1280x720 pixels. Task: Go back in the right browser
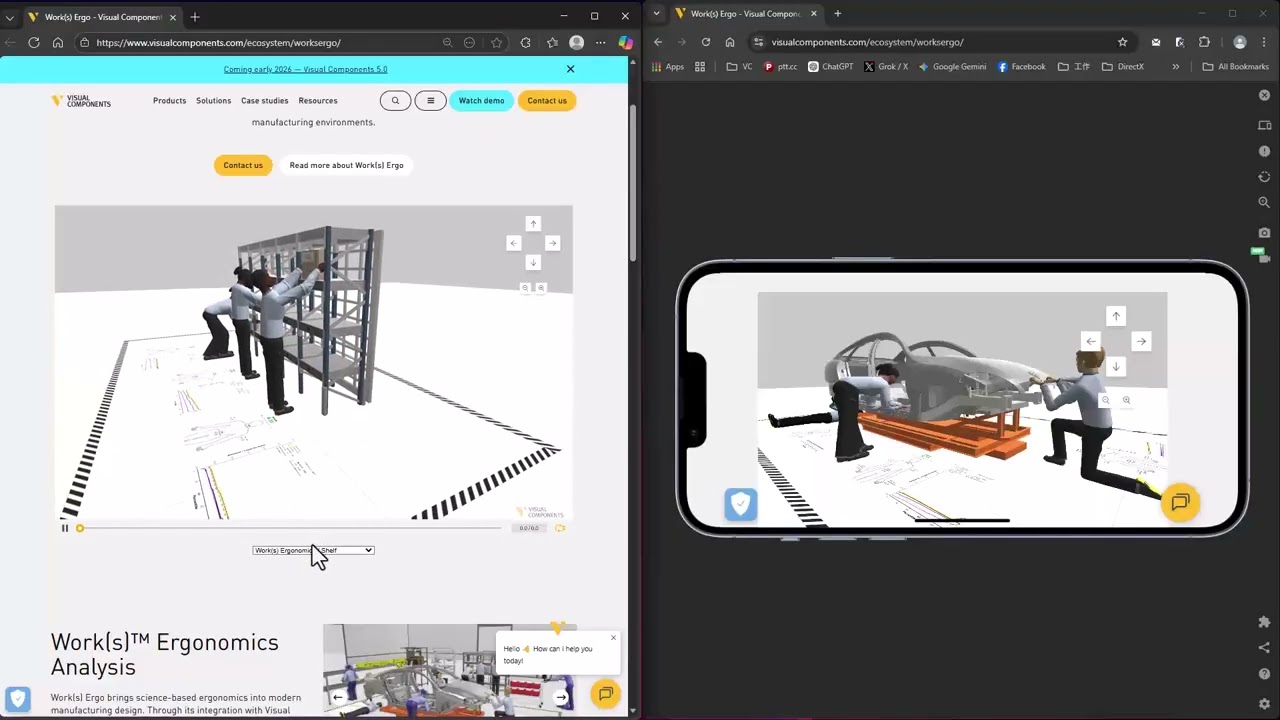(658, 42)
